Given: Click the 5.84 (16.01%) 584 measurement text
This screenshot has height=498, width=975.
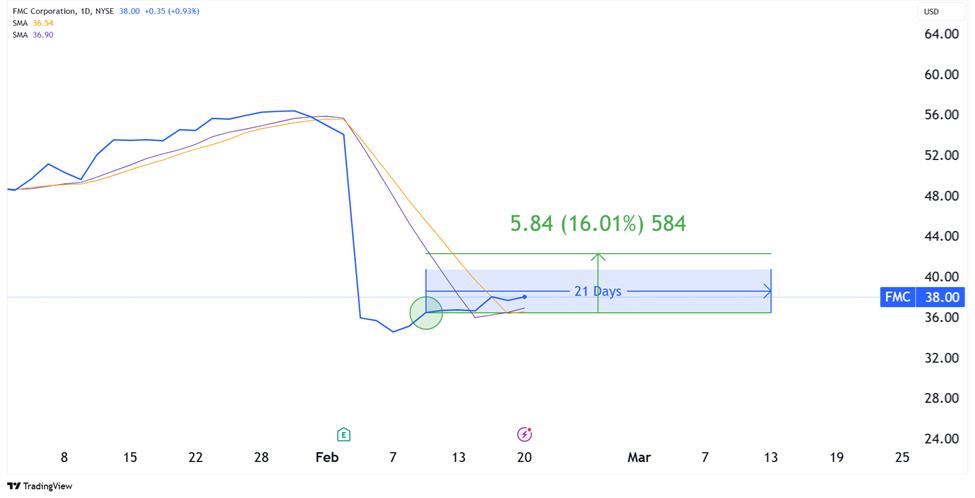Looking at the screenshot, I should (597, 224).
